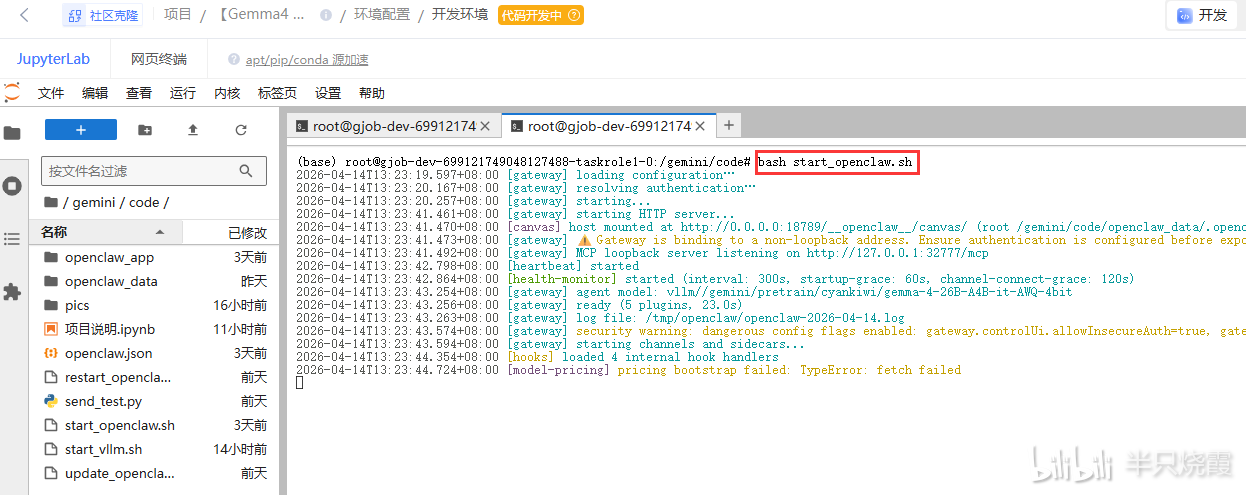Click the help icon beside 源加速
Viewport: 1246px width, 495px height.
234,59
